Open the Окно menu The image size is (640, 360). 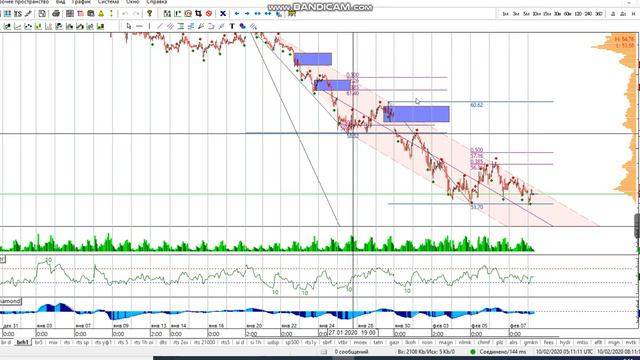[132, 2]
